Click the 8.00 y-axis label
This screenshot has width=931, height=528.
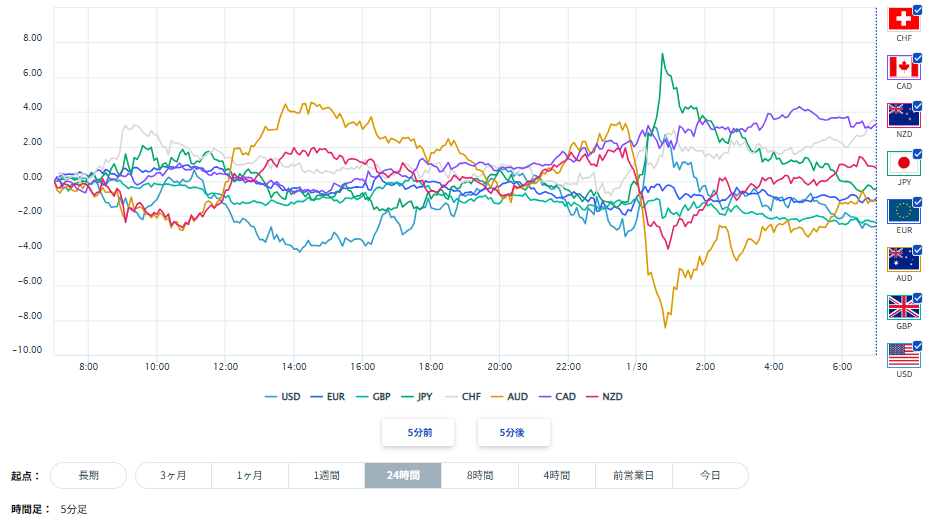coord(33,38)
